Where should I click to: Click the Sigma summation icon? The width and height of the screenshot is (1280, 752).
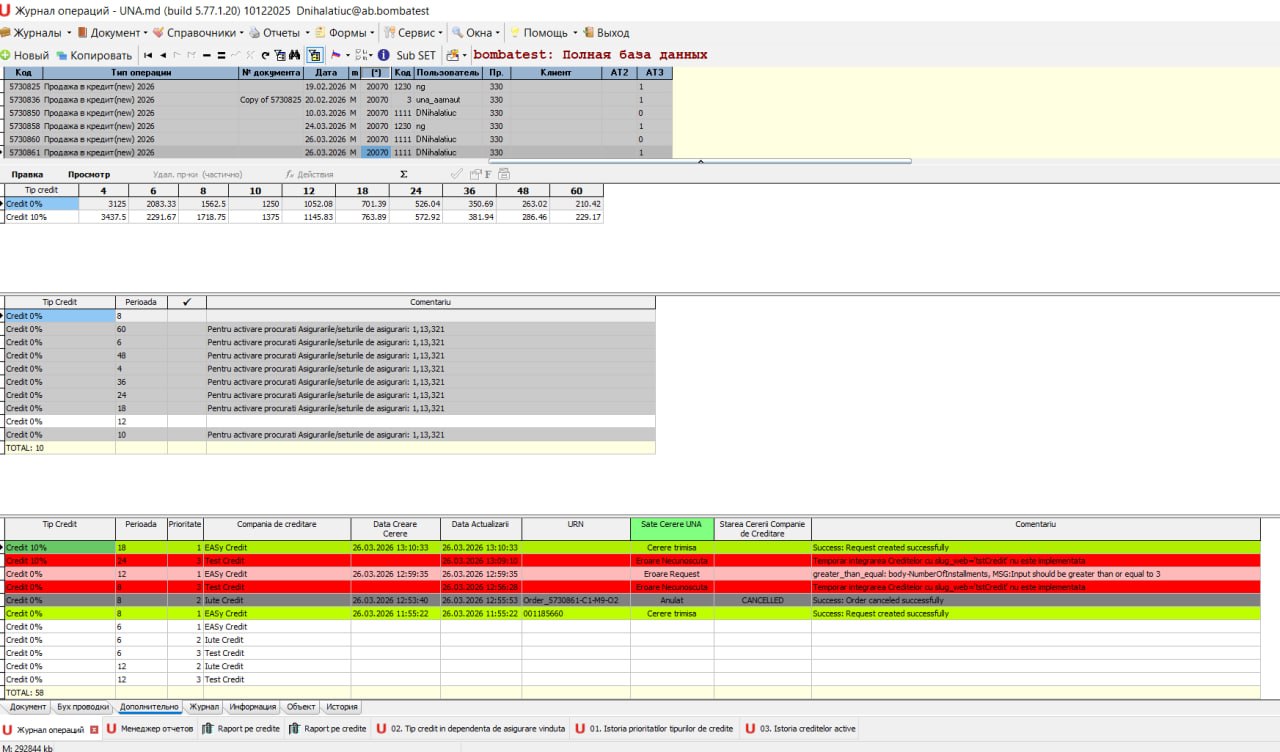(403, 174)
